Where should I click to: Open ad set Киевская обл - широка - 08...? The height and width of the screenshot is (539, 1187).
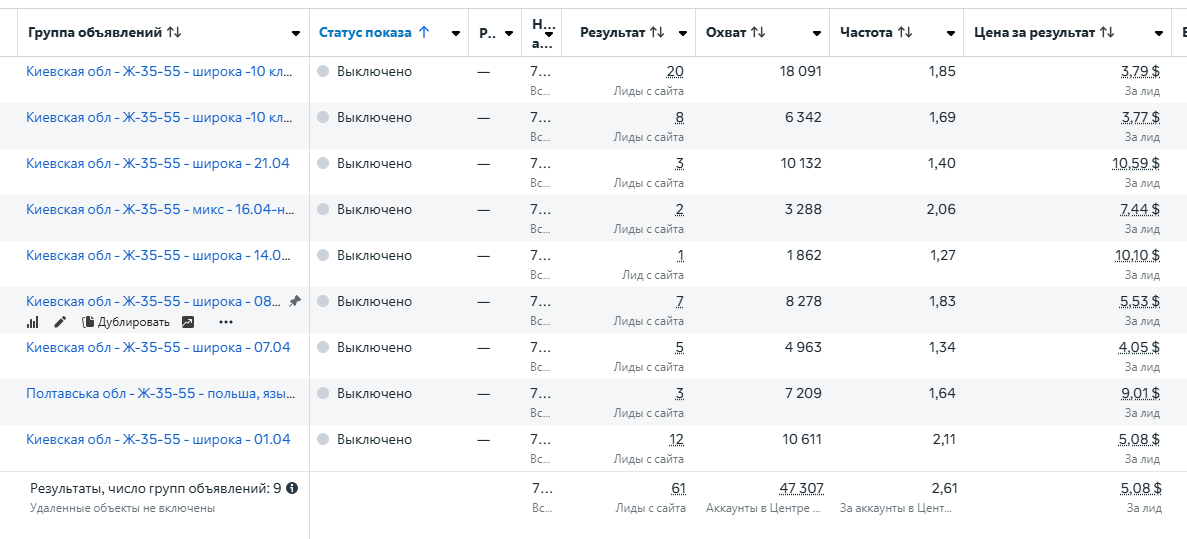(154, 301)
